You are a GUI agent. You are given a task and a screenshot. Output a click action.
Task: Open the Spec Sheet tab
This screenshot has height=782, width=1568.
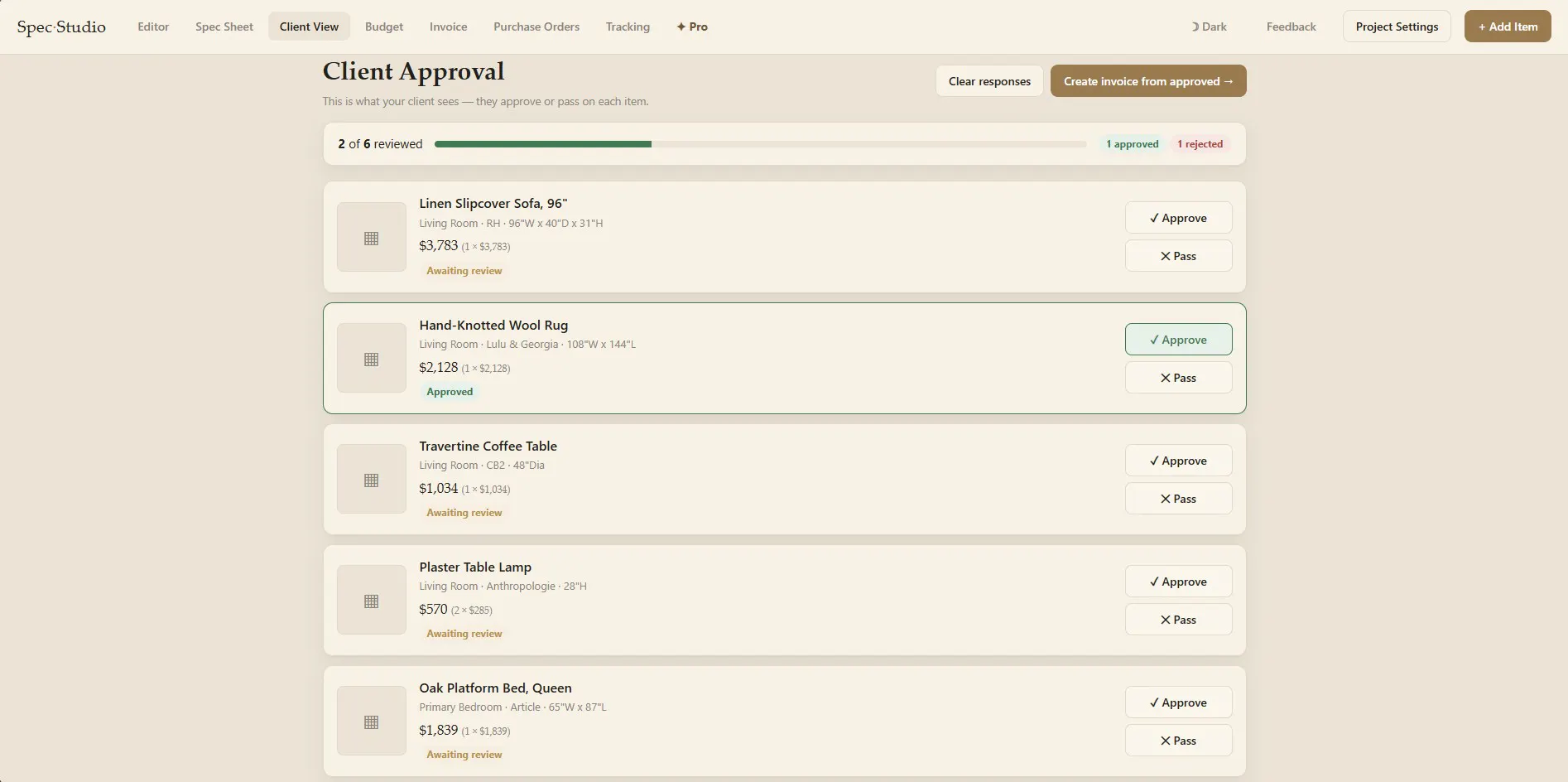click(224, 27)
